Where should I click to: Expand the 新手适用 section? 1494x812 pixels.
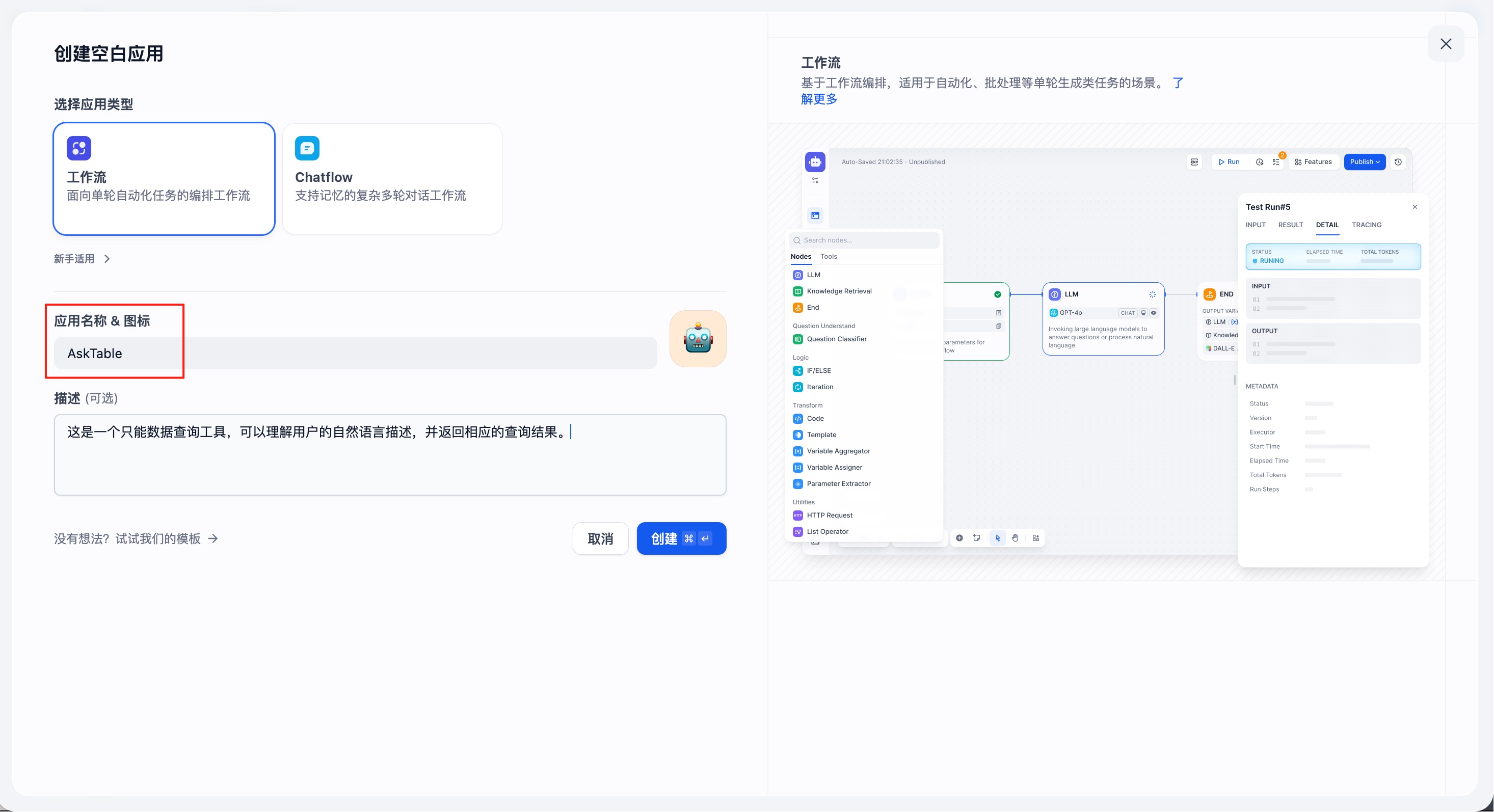pos(82,259)
